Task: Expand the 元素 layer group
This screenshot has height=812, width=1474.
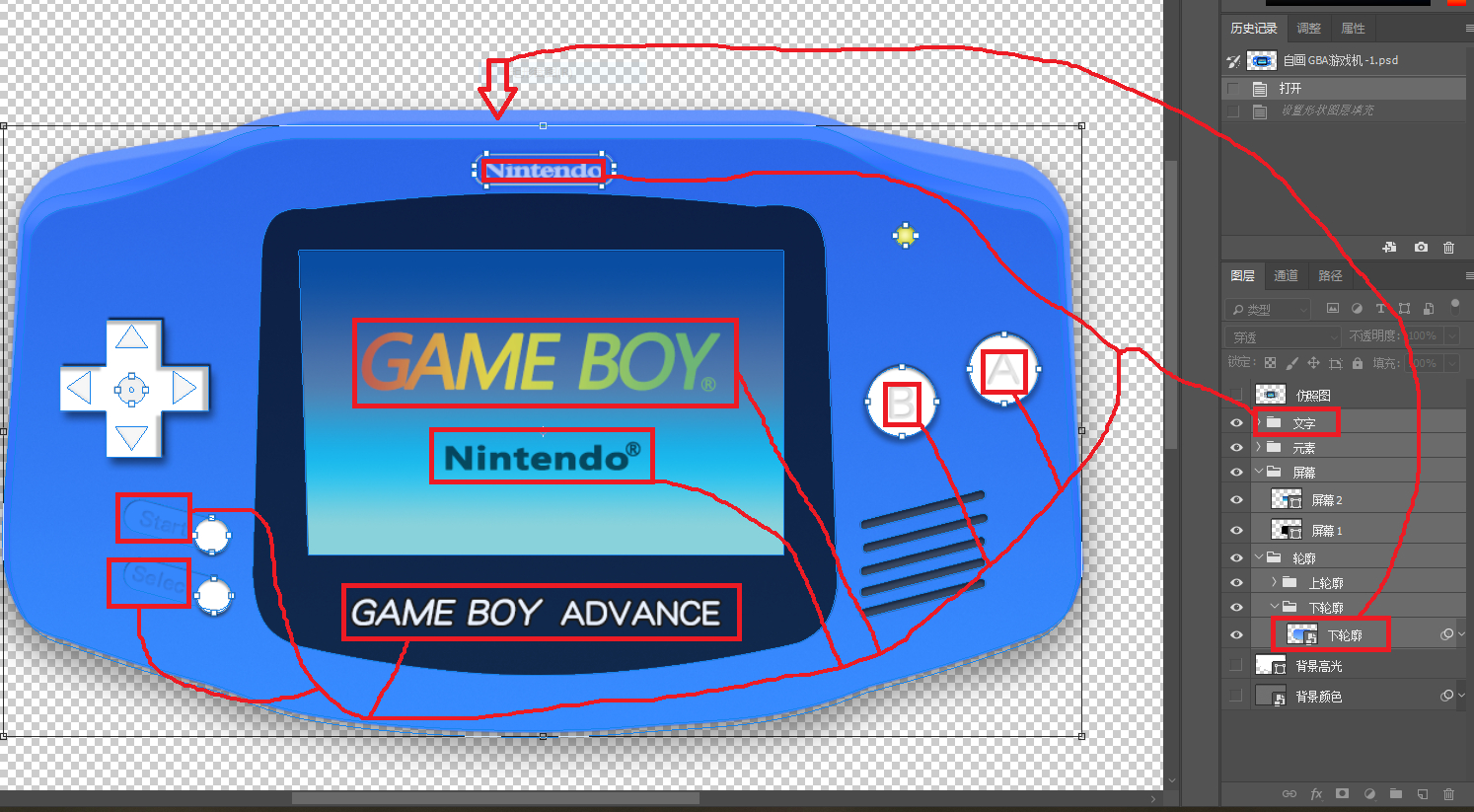Action: pyautogui.click(x=1258, y=448)
